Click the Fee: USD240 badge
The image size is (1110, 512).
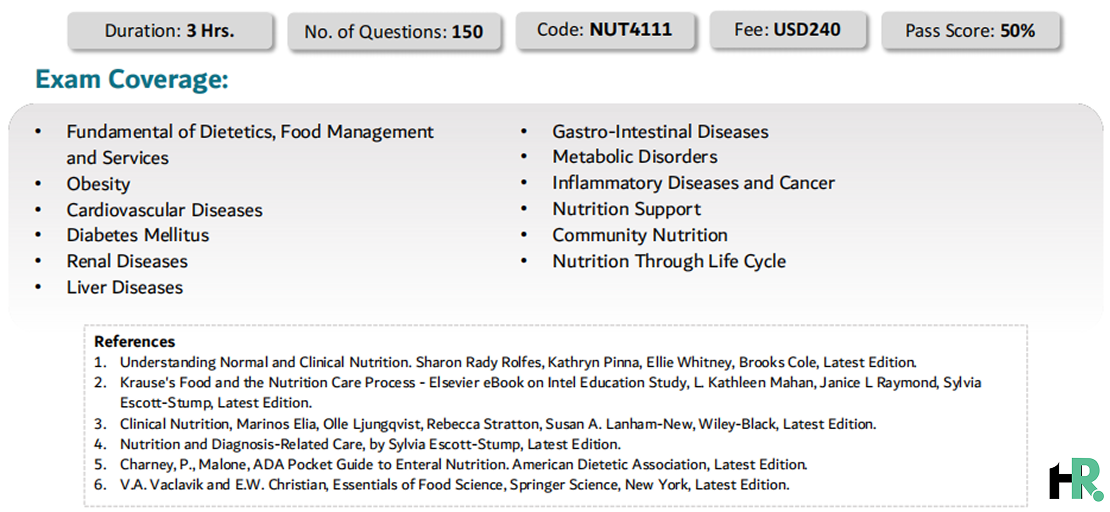[x=789, y=30]
